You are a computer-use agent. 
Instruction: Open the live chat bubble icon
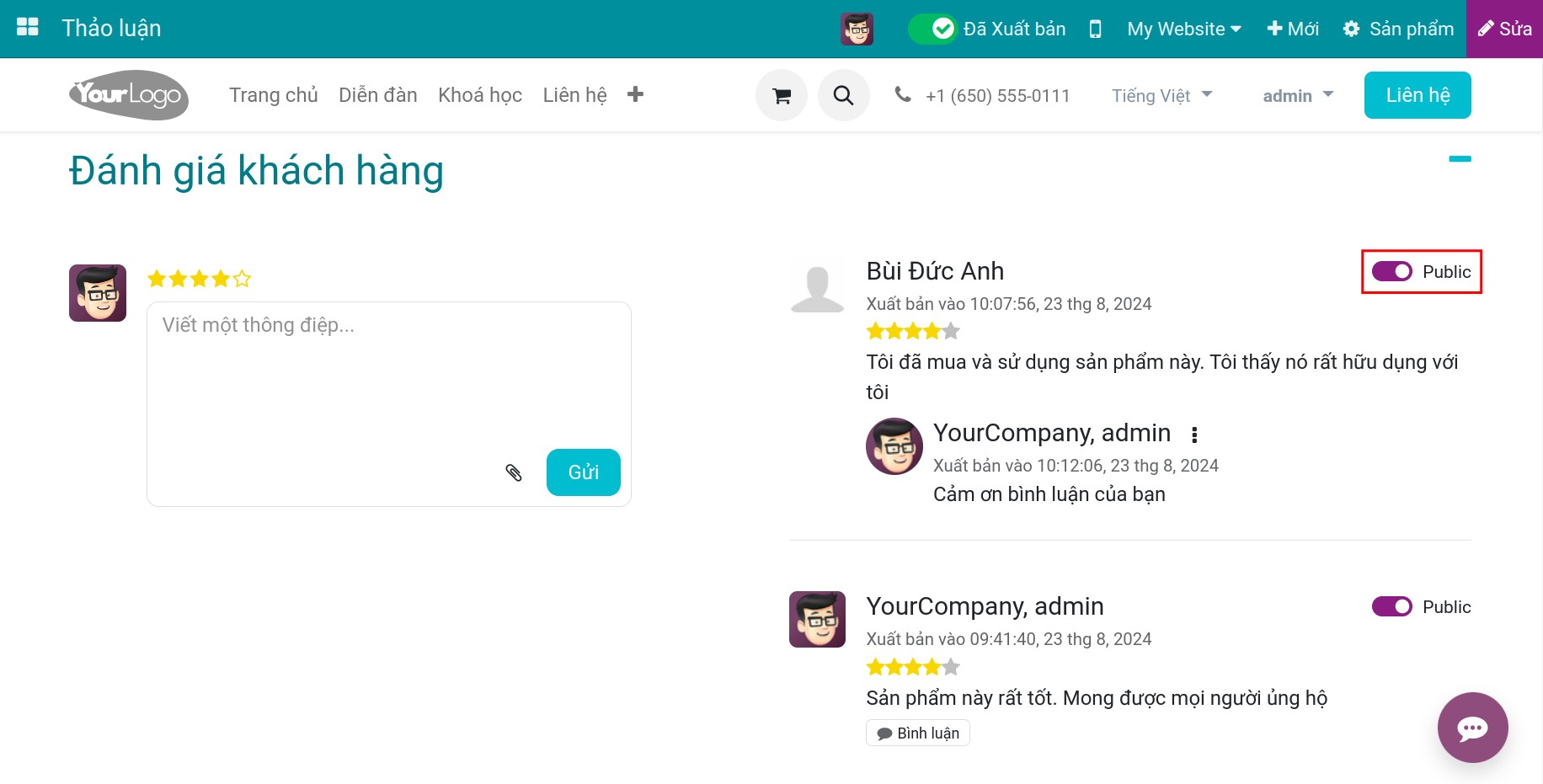point(1473,728)
